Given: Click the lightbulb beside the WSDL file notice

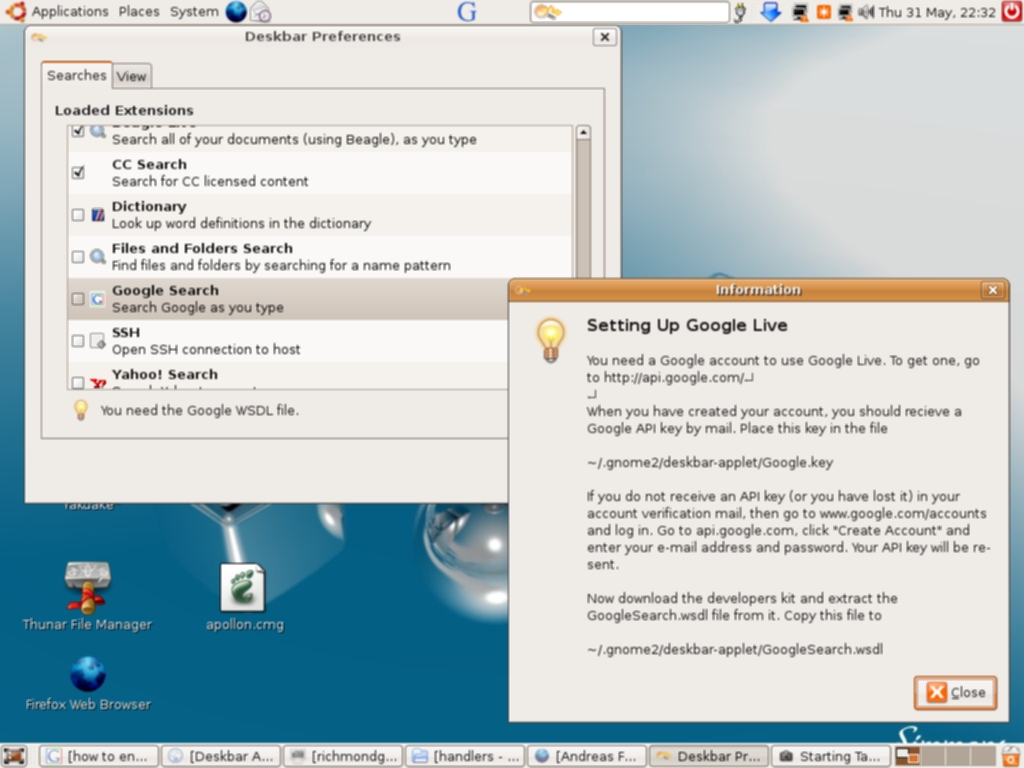Looking at the screenshot, I should pyautogui.click(x=81, y=410).
